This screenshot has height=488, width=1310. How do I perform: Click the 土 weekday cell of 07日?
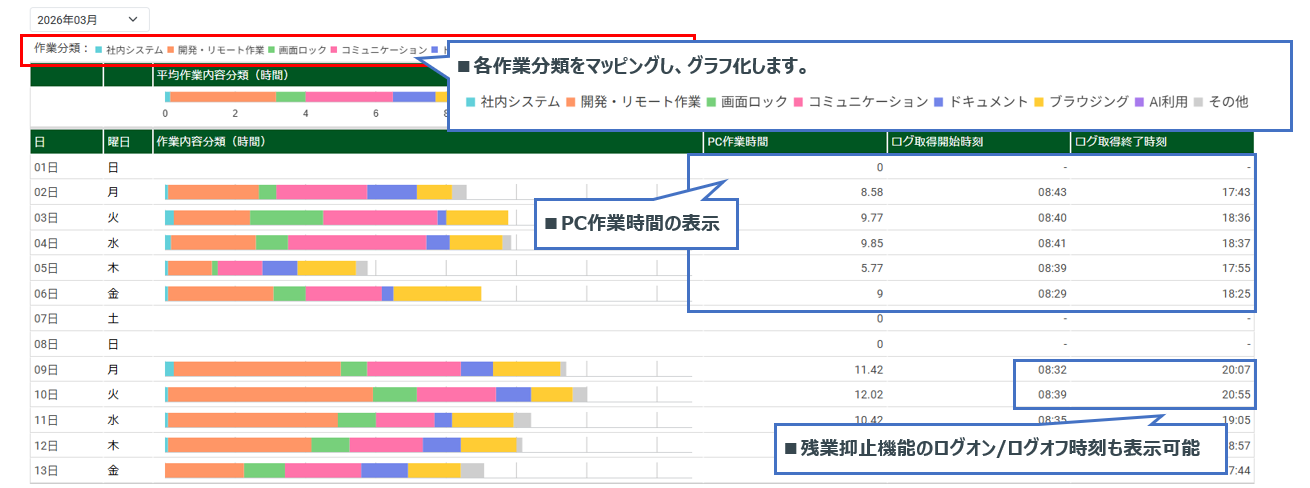point(113,319)
